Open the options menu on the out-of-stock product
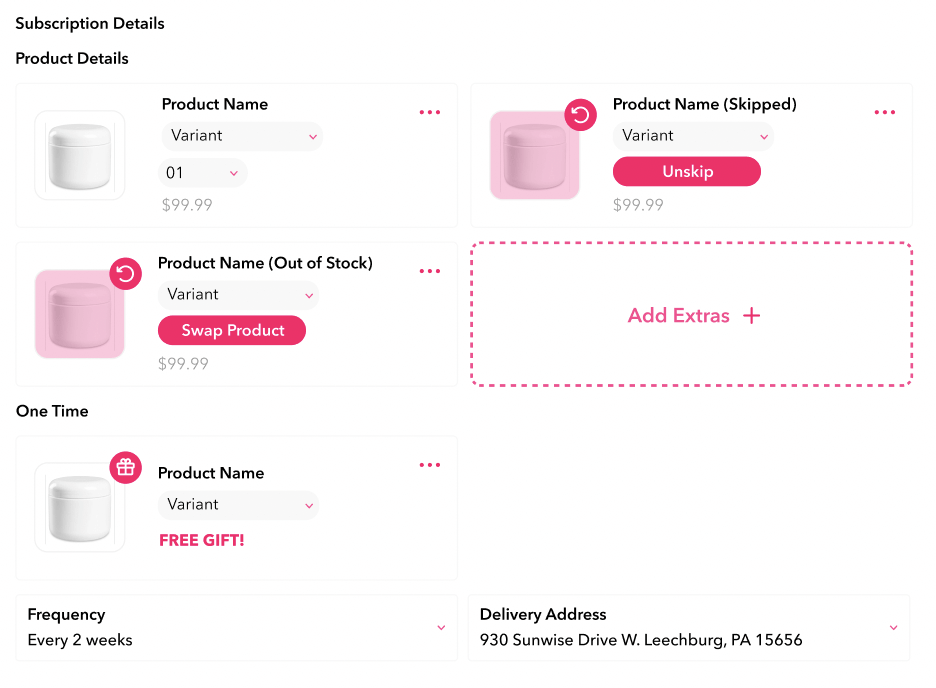 (x=430, y=271)
